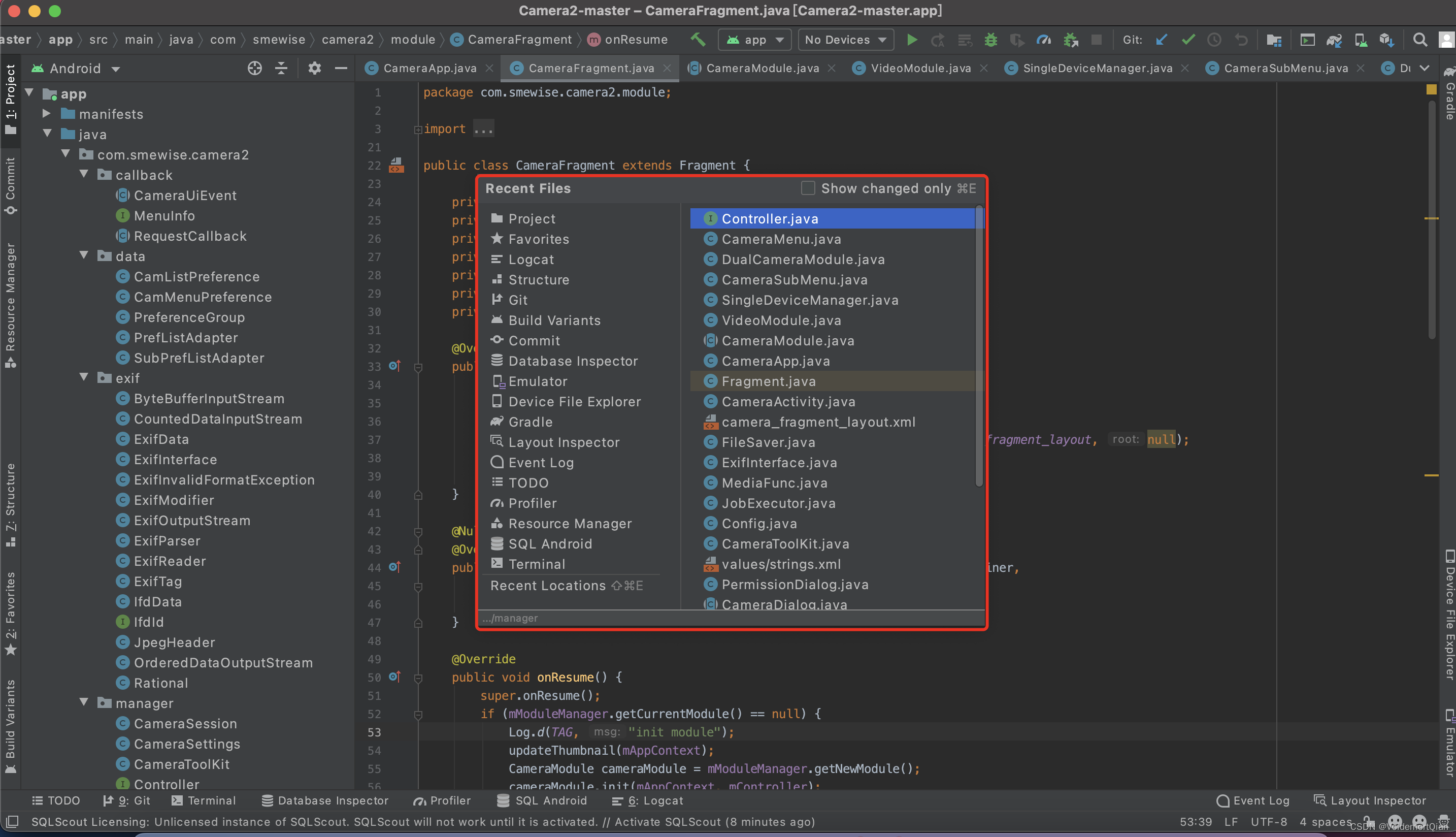This screenshot has width=1456, height=837.
Task: Open Terminal tool window button at bottom
Action: point(204,800)
